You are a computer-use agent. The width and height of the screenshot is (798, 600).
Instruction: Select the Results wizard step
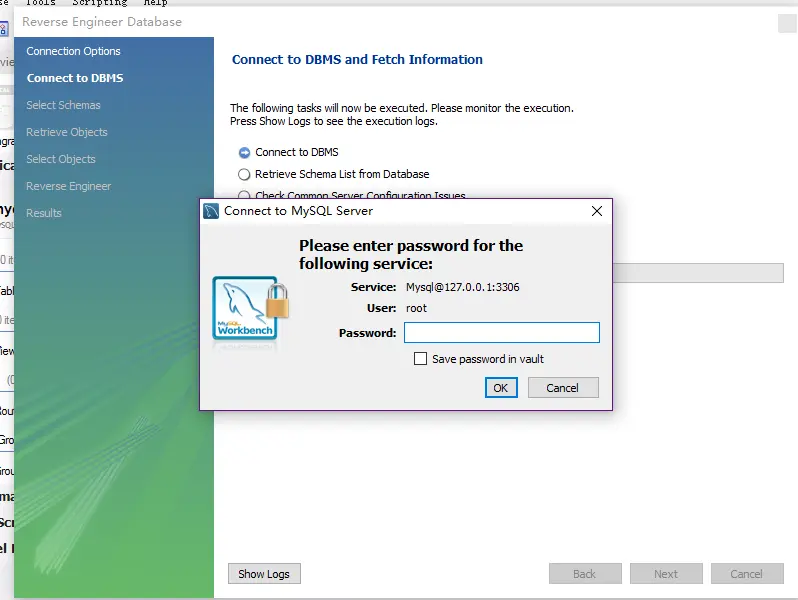coord(44,213)
